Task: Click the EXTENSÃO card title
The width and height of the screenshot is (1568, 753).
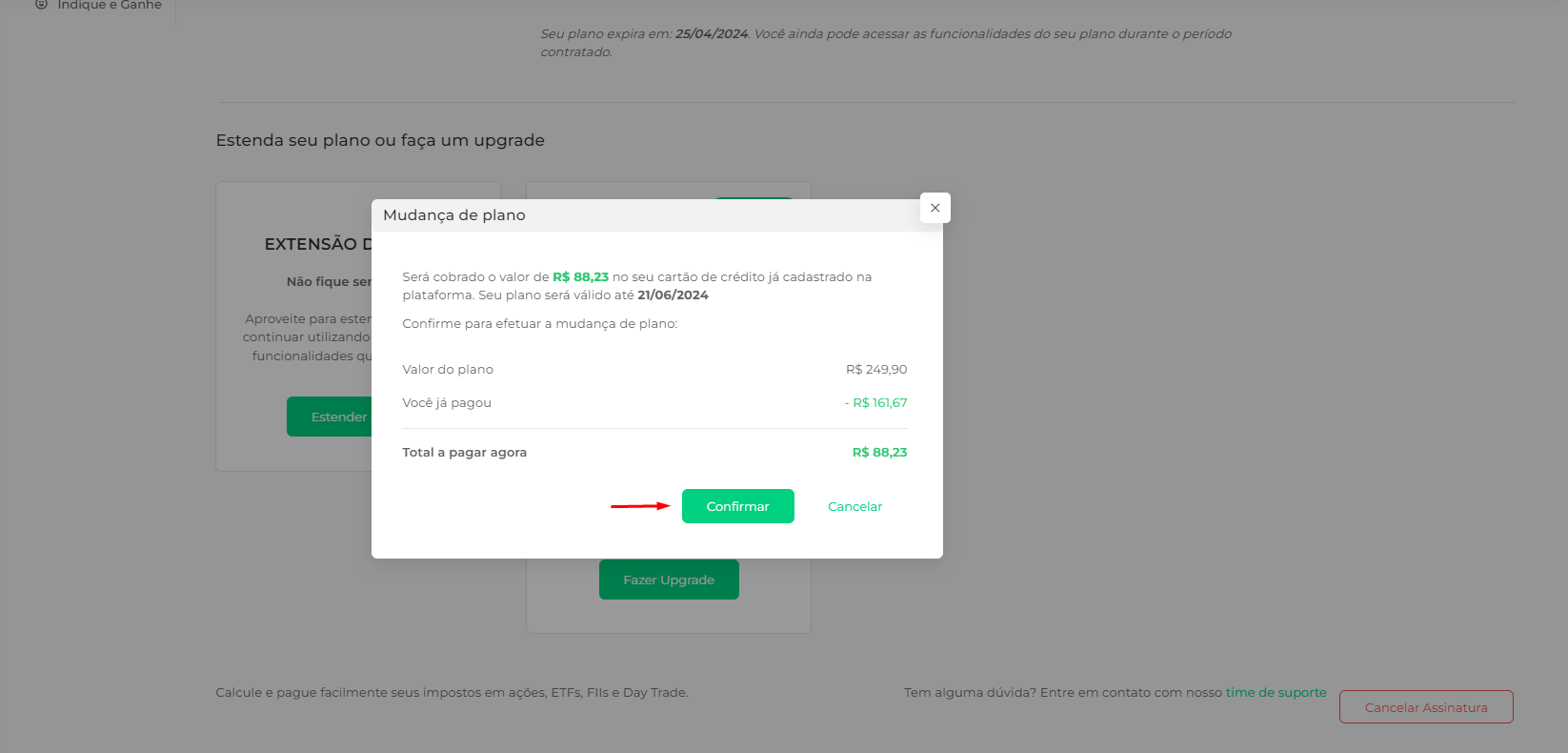Action: coord(317,244)
